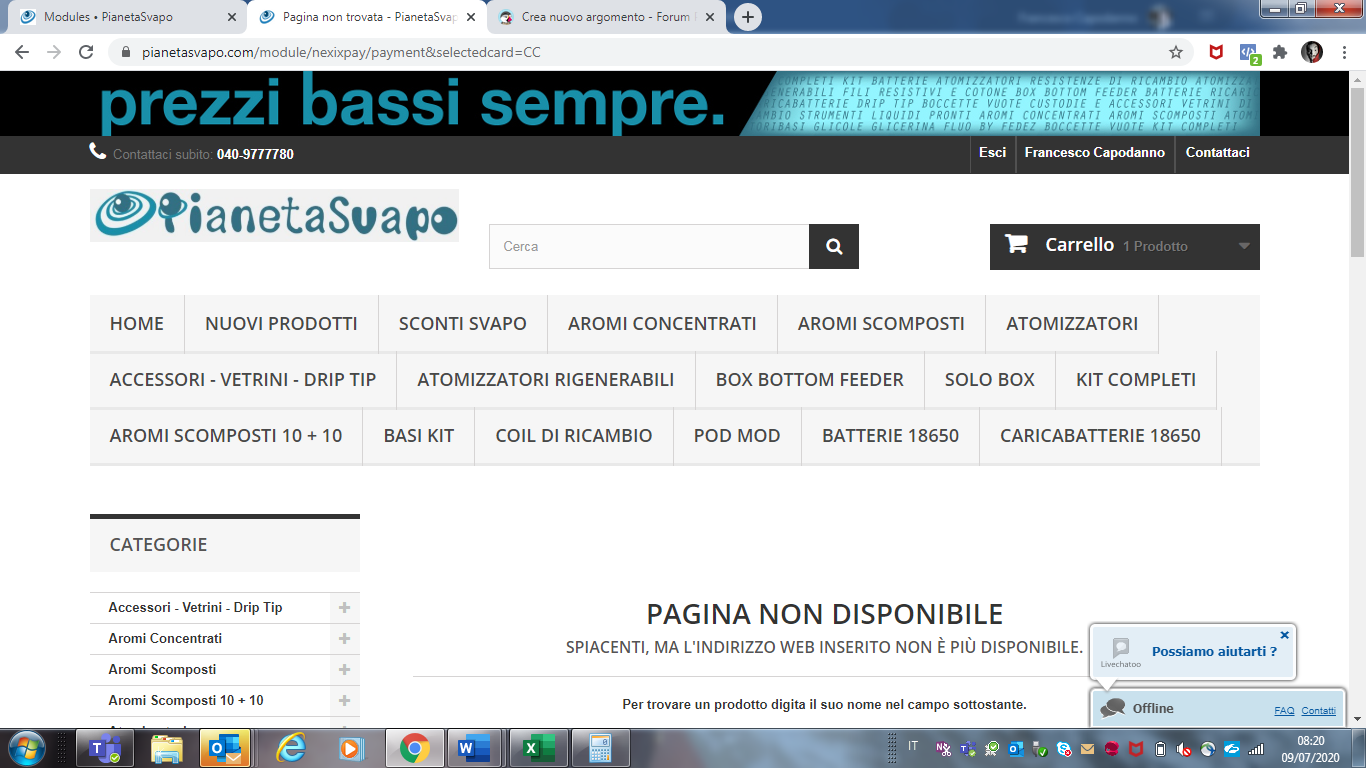This screenshot has height=768, width=1366.
Task: Expand Aromi Scomposti 10 + 10 sidebar category
Action: click(x=344, y=700)
